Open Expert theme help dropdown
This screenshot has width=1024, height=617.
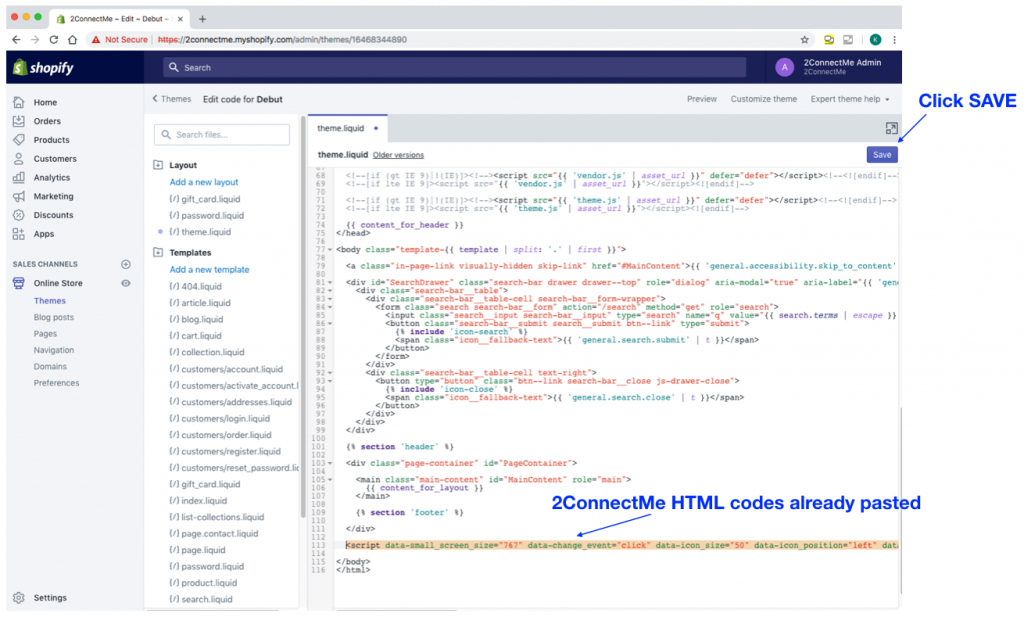(850, 99)
